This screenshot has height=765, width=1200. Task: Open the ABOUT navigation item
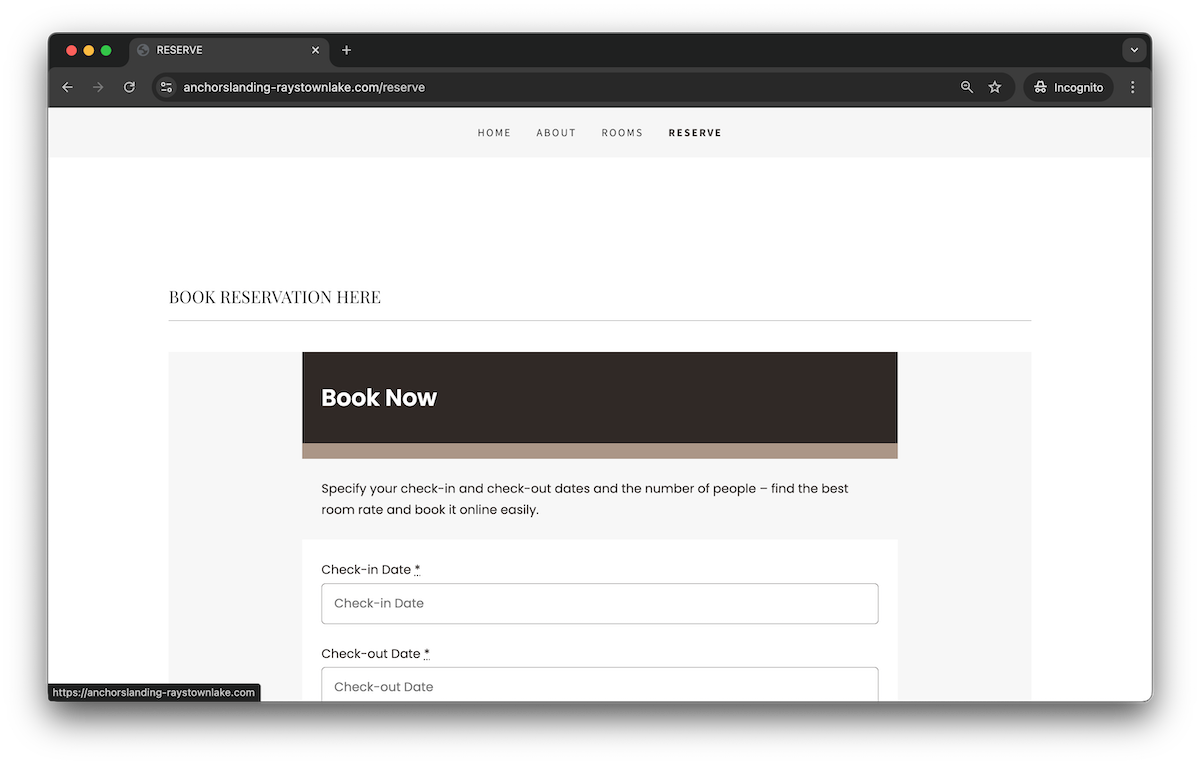(x=556, y=133)
